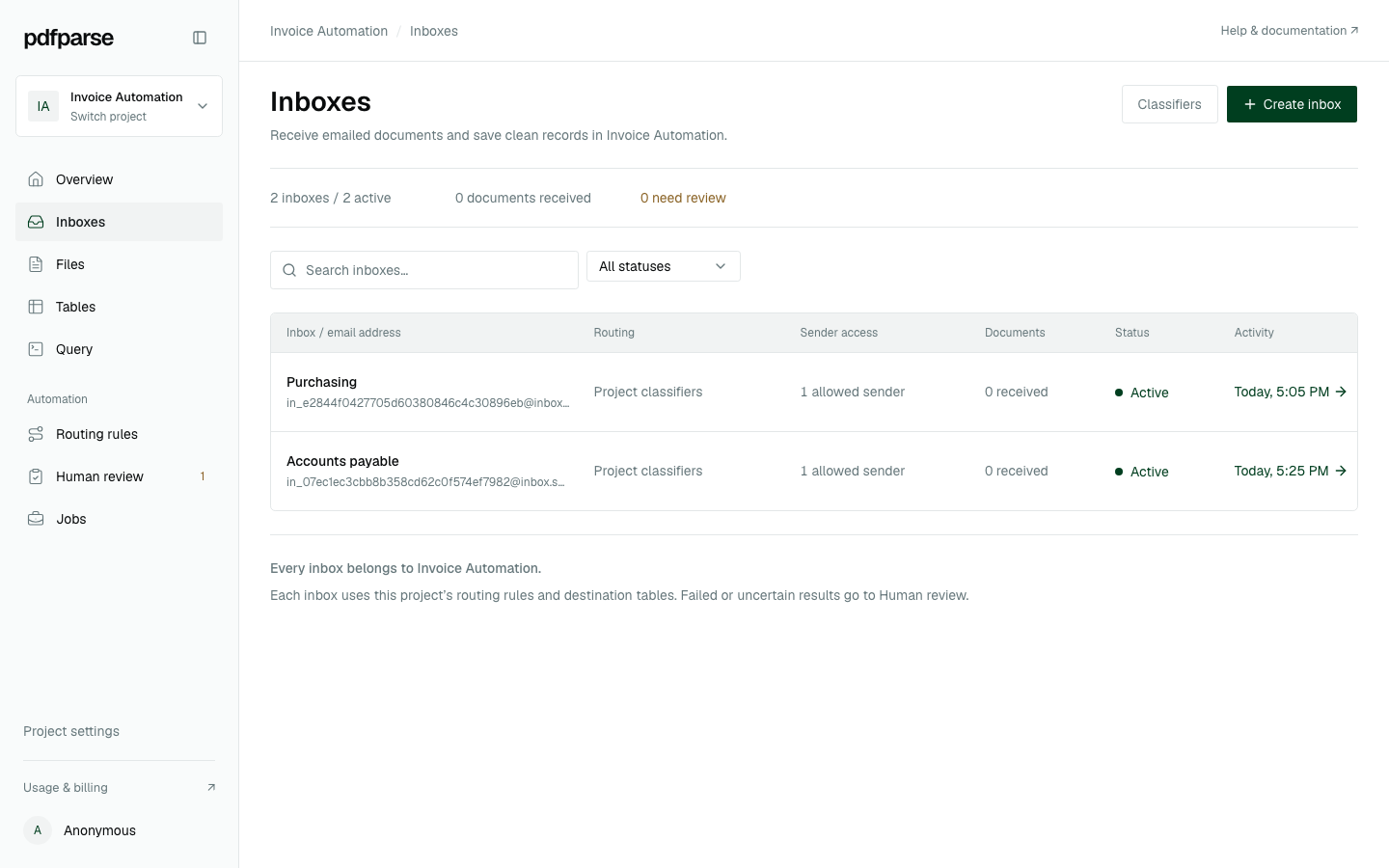Image resolution: width=1389 pixels, height=868 pixels.
Task: Open the Classifiers button
Action: (x=1169, y=104)
